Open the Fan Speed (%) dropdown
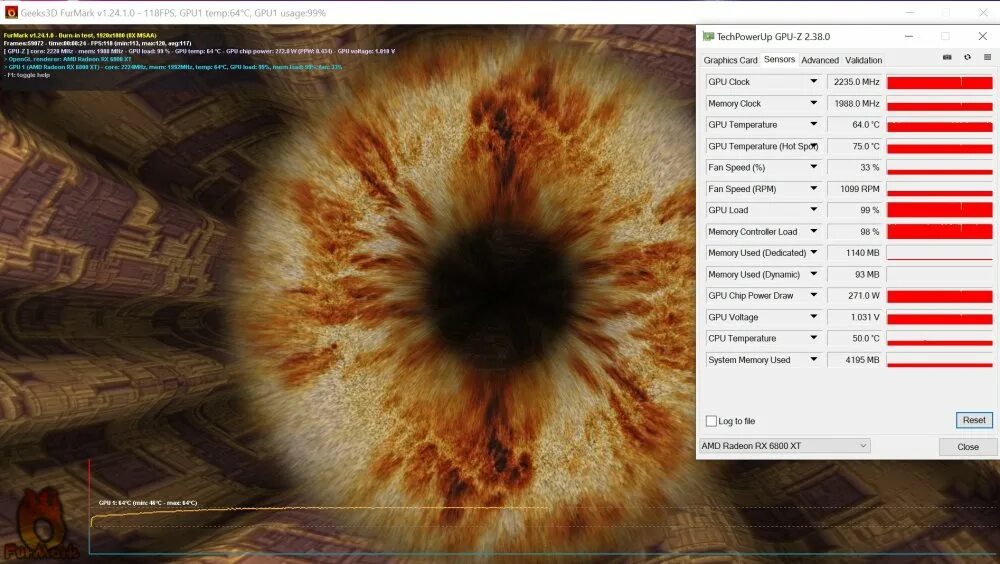 coord(814,167)
